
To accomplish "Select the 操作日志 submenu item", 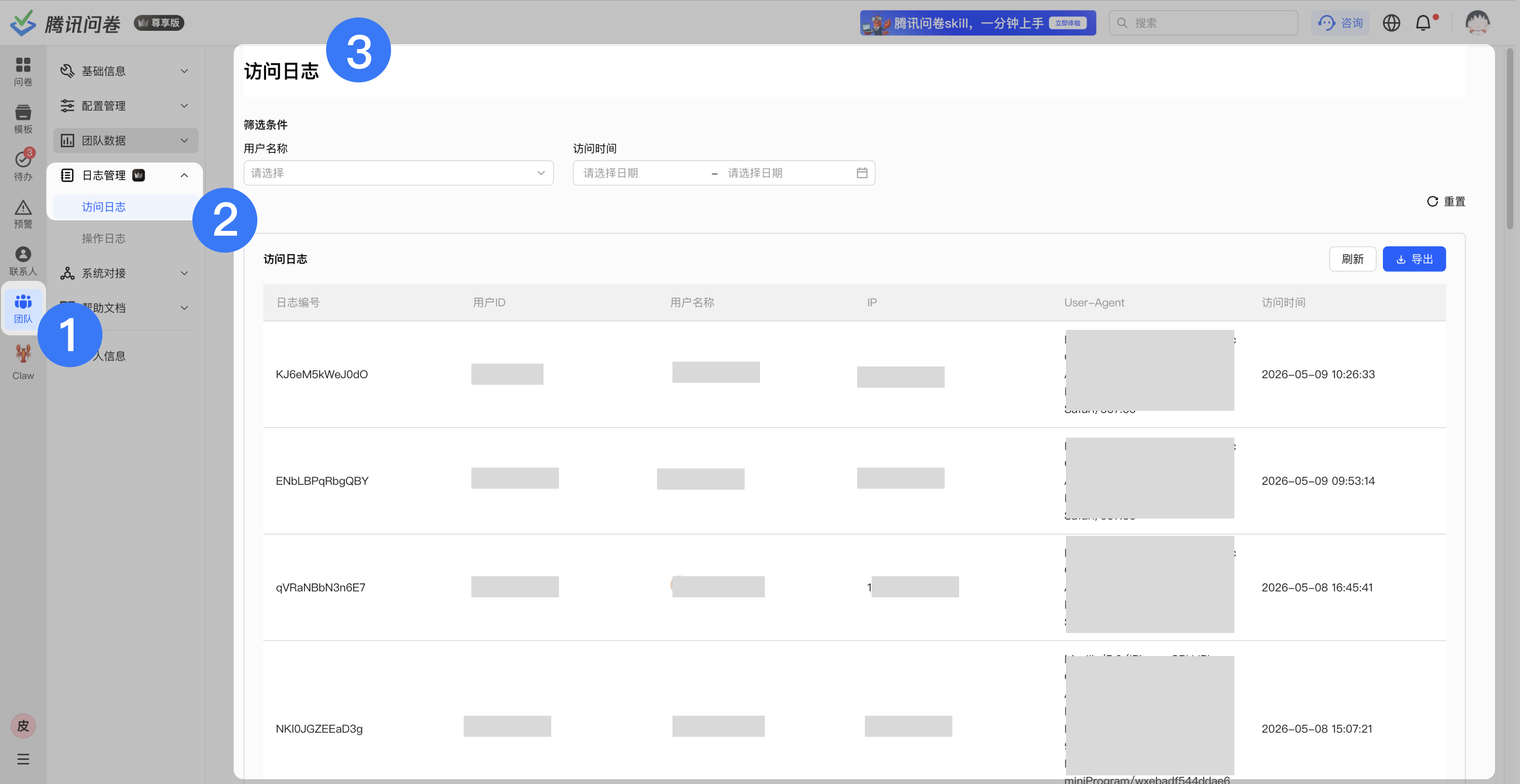I will [x=125, y=239].
